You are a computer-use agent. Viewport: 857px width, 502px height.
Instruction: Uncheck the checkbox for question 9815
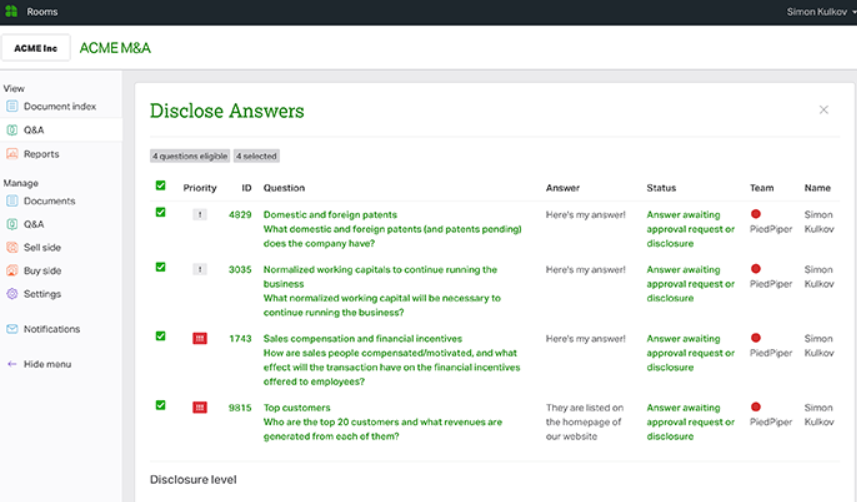(160, 405)
